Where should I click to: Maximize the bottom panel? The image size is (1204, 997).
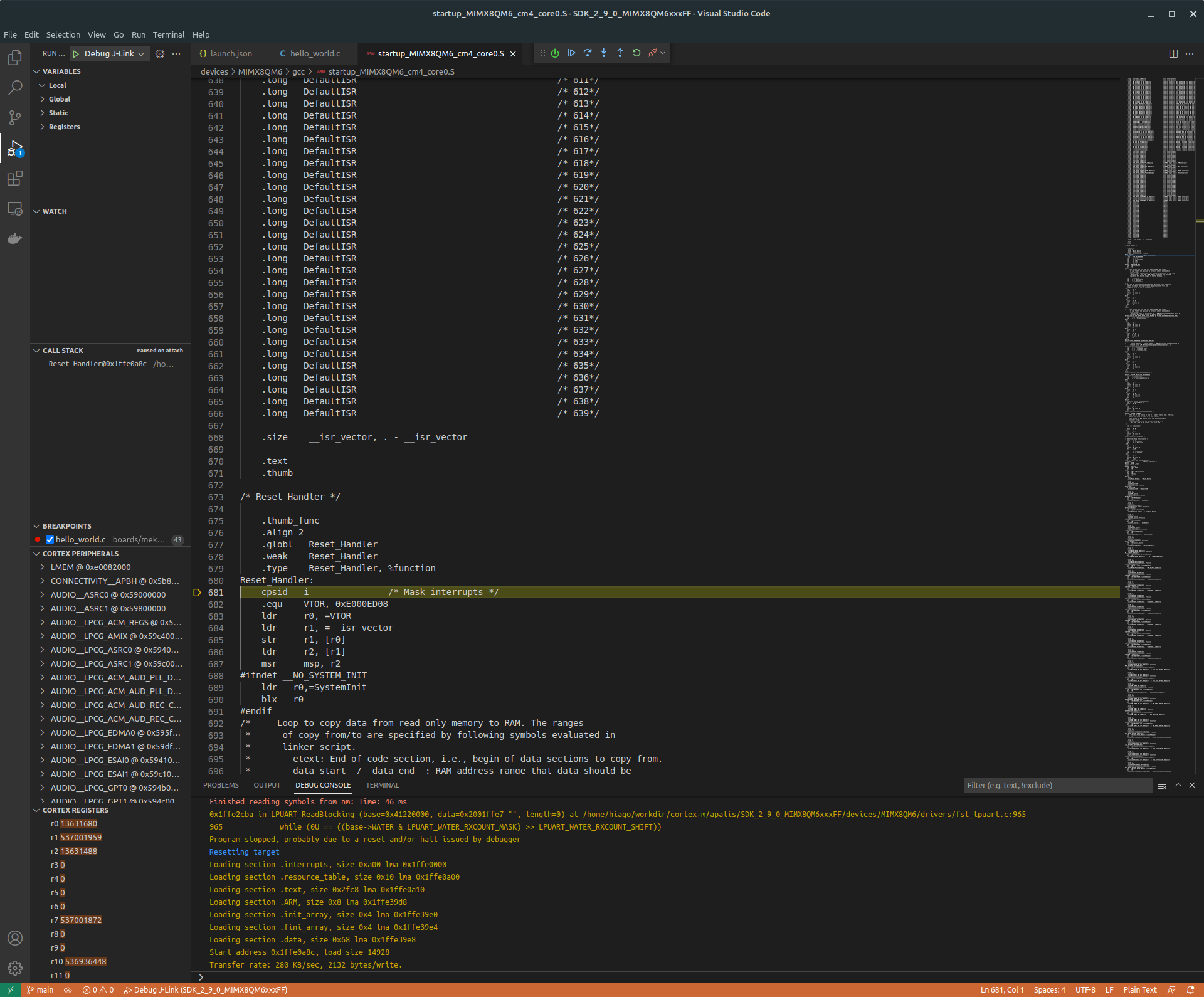coord(1178,785)
